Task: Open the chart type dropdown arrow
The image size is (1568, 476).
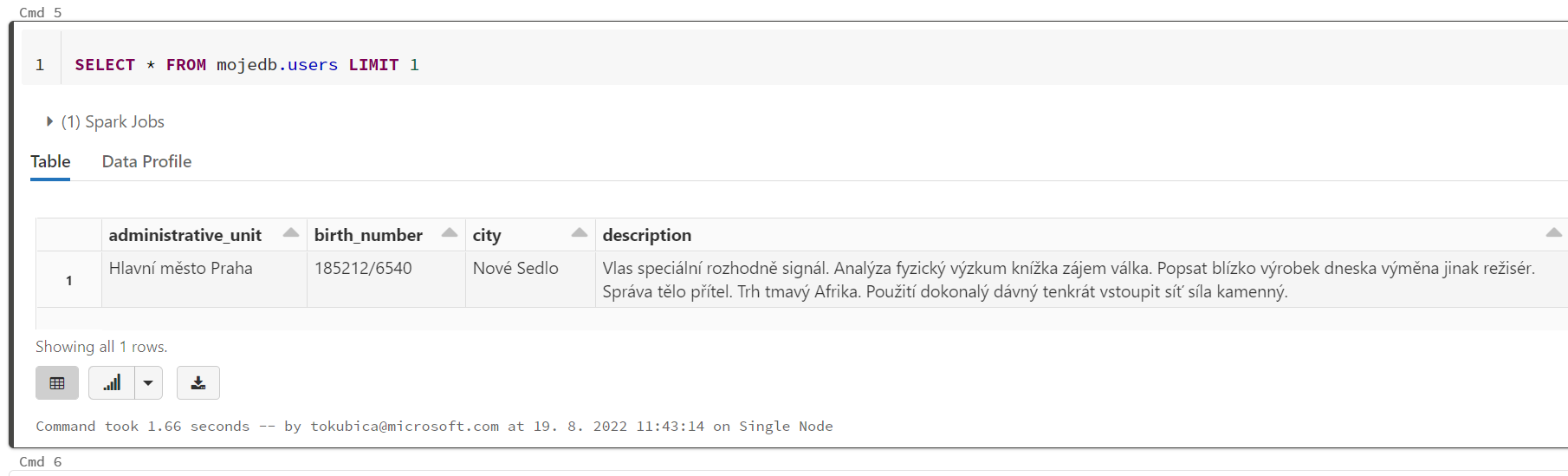Action: (148, 383)
